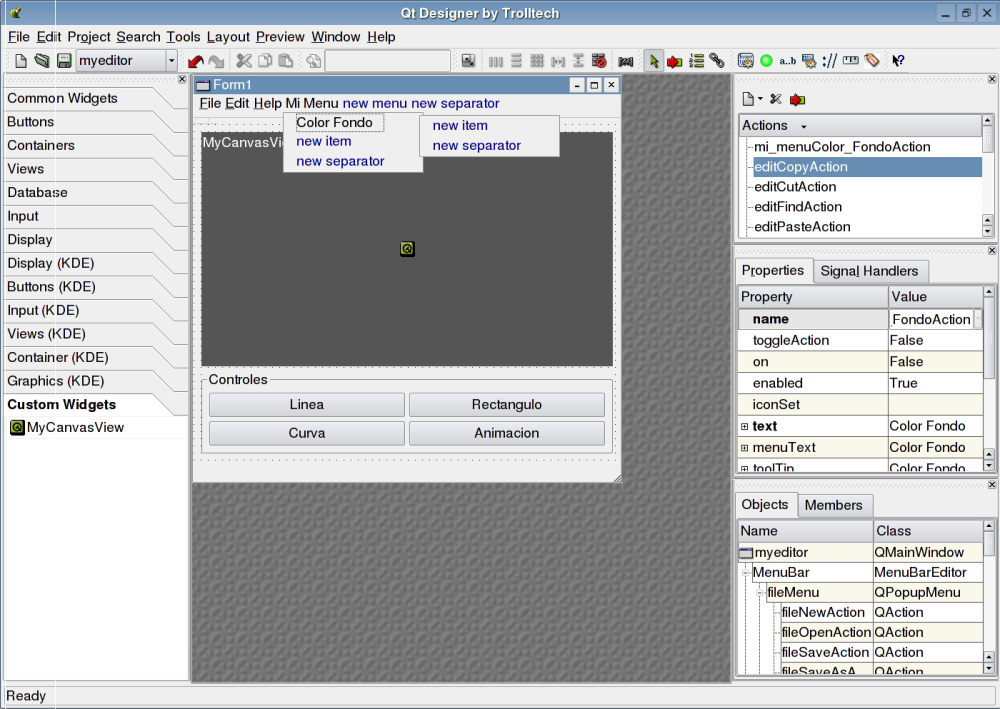
Task: Click the red Undo arrow icon
Action: tap(196, 61)
